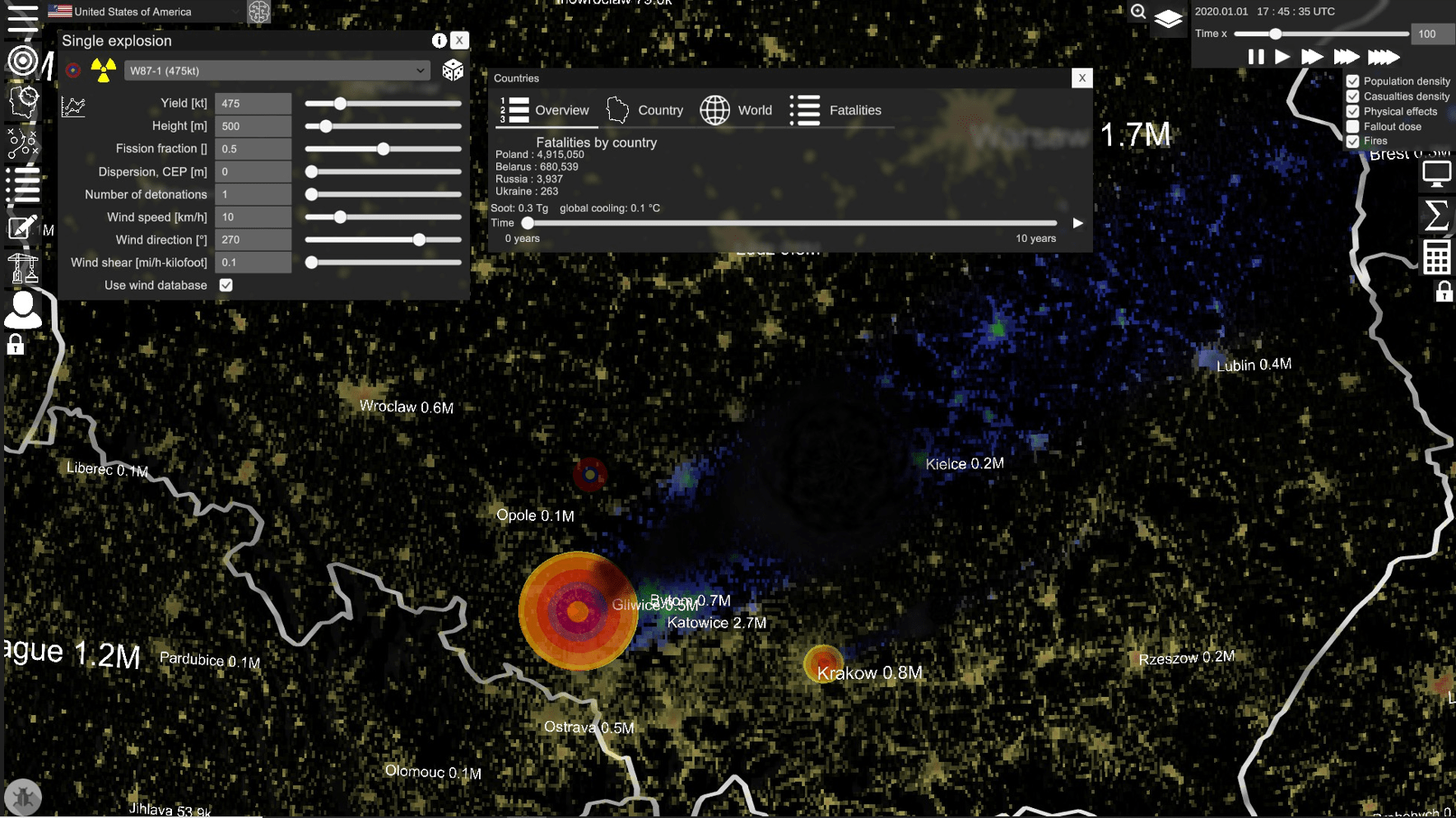Viewport: 1456px width, 818px height.
Task: Click the explosion icon at bottom-left corner
Action: click(23, 797)
